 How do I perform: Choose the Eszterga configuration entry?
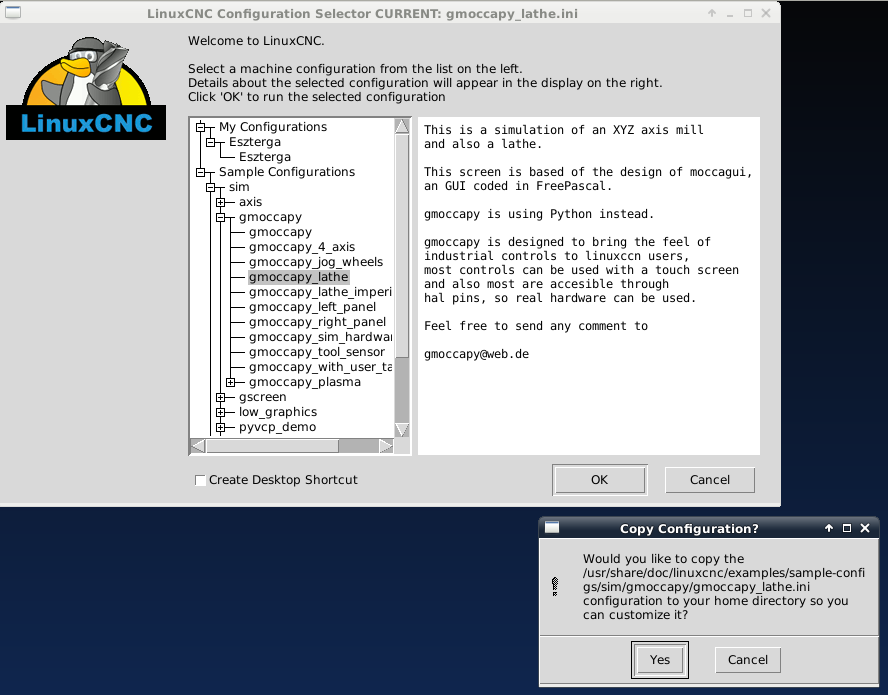(265, 157)
